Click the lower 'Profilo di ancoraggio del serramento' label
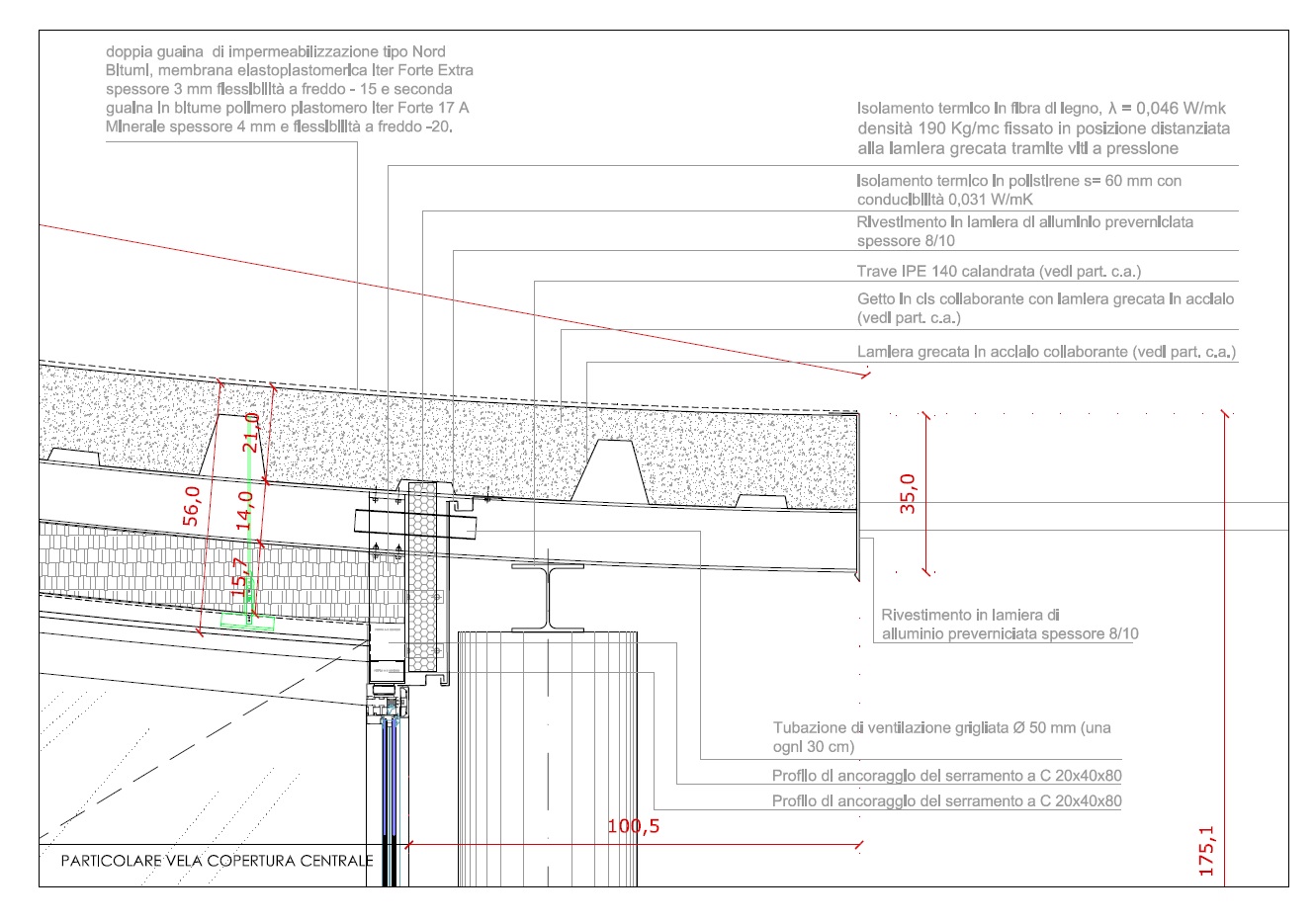 pos(946,801)
